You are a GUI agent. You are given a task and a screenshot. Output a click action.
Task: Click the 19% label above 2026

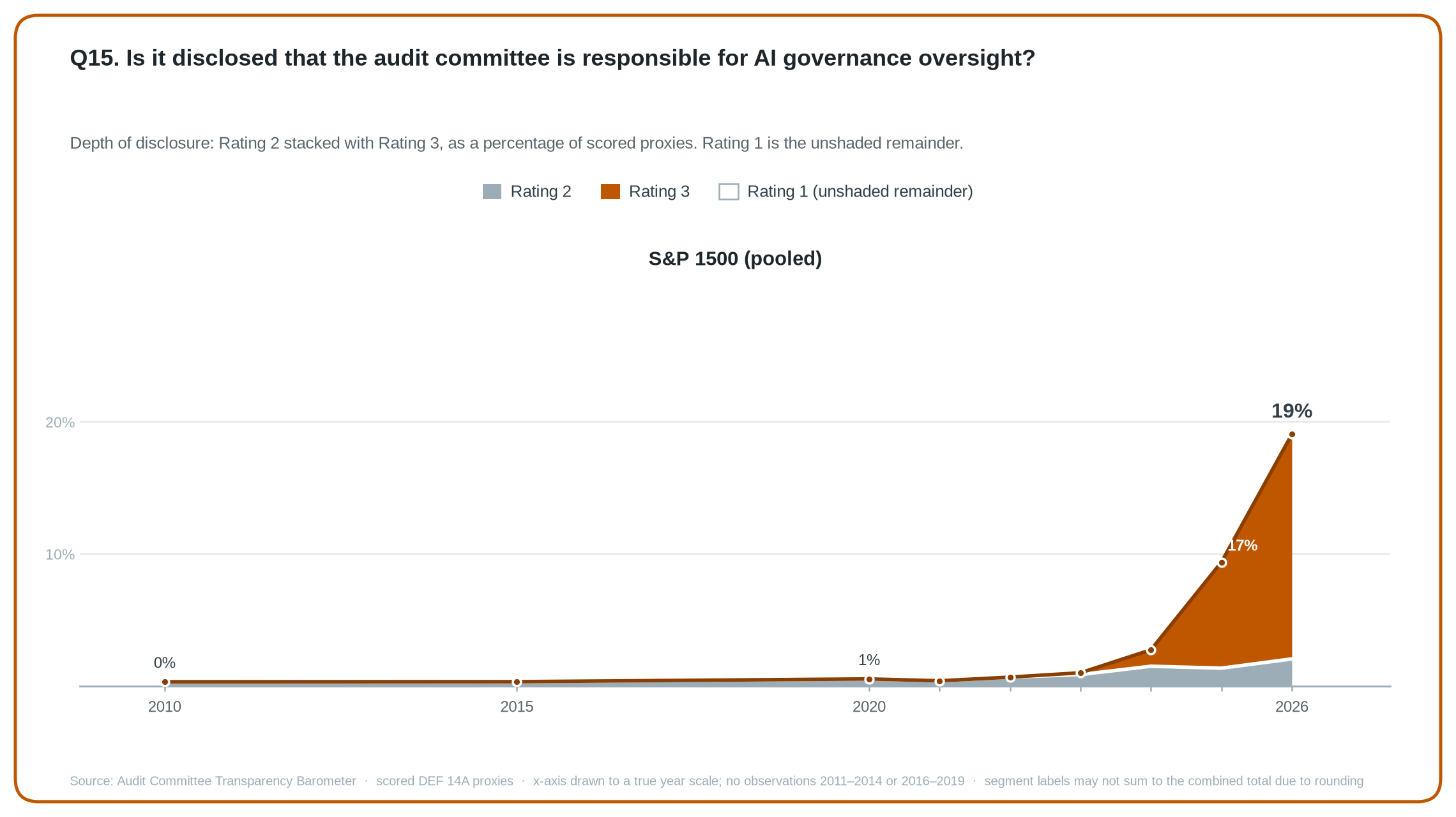click(x=1292, y=411)
